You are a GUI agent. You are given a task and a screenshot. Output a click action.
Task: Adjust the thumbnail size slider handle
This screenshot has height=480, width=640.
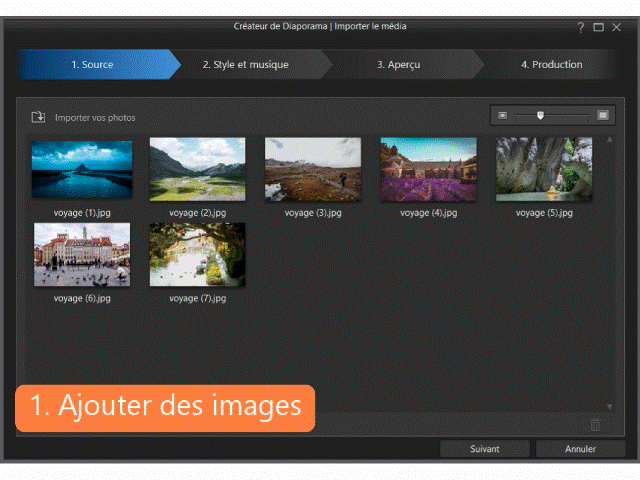coord(540,116)
